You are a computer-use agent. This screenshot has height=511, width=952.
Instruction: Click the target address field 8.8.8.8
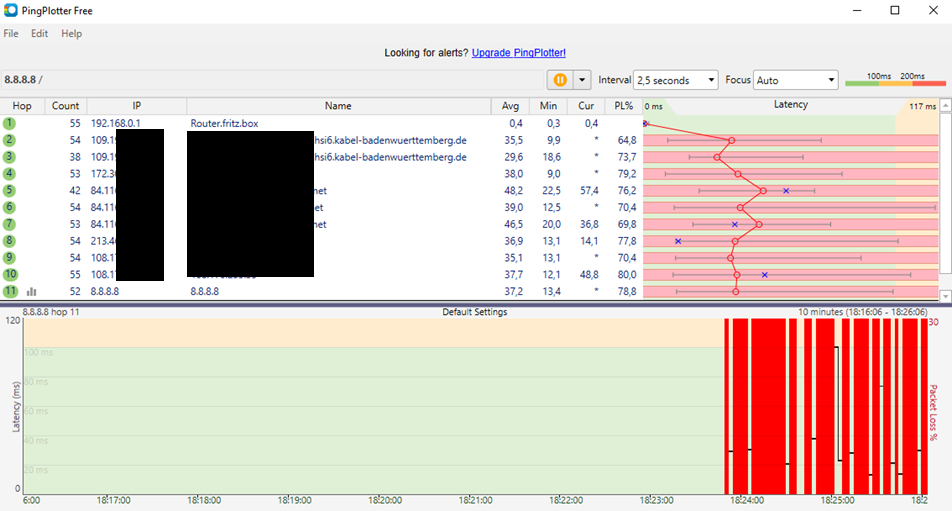pyautogui.click(x=272, y=80)
